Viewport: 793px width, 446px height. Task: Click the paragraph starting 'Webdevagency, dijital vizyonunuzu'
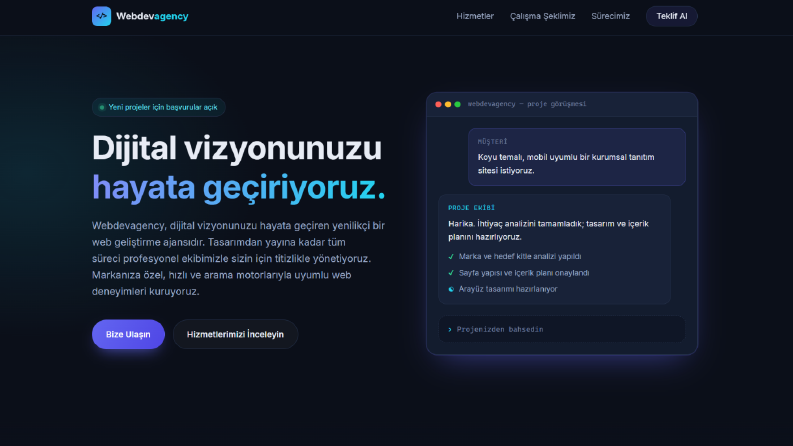[x=239, y=258]
